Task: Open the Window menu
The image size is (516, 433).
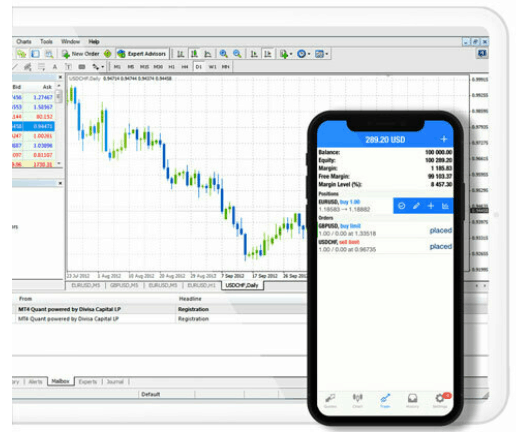Action: (x=70, y=42)
